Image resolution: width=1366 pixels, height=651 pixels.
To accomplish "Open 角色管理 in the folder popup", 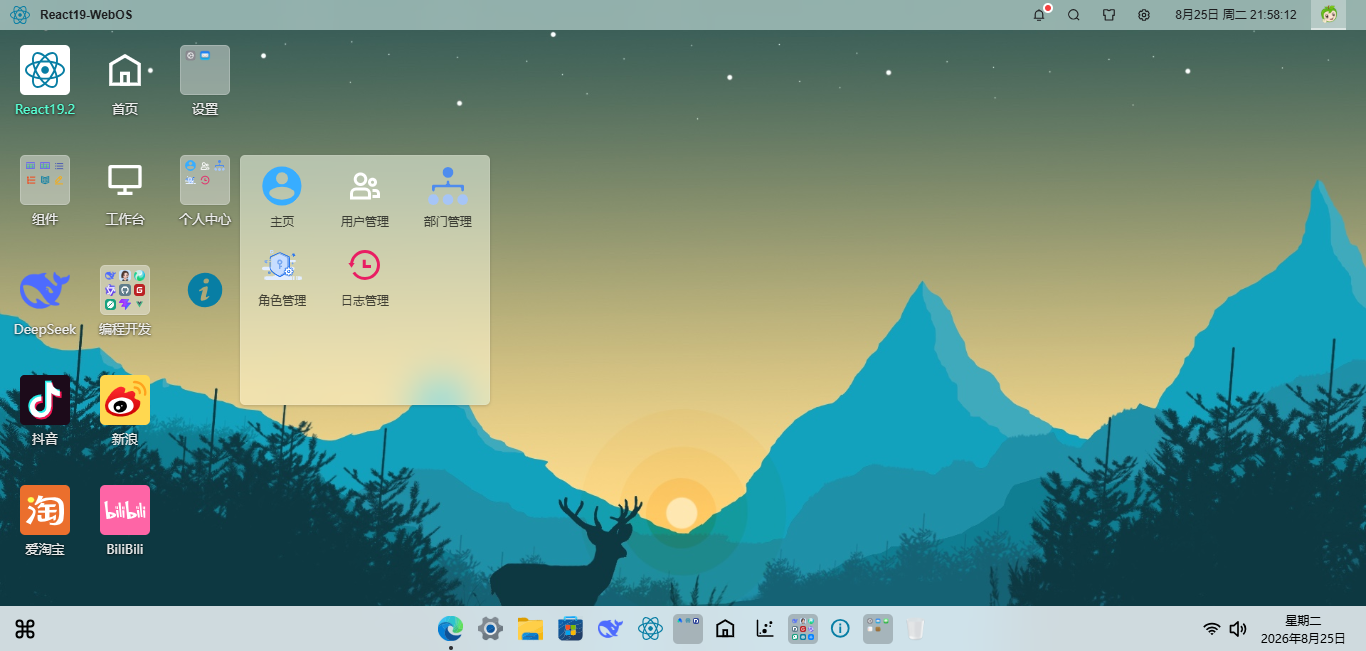I will click(x=282, y=265).
